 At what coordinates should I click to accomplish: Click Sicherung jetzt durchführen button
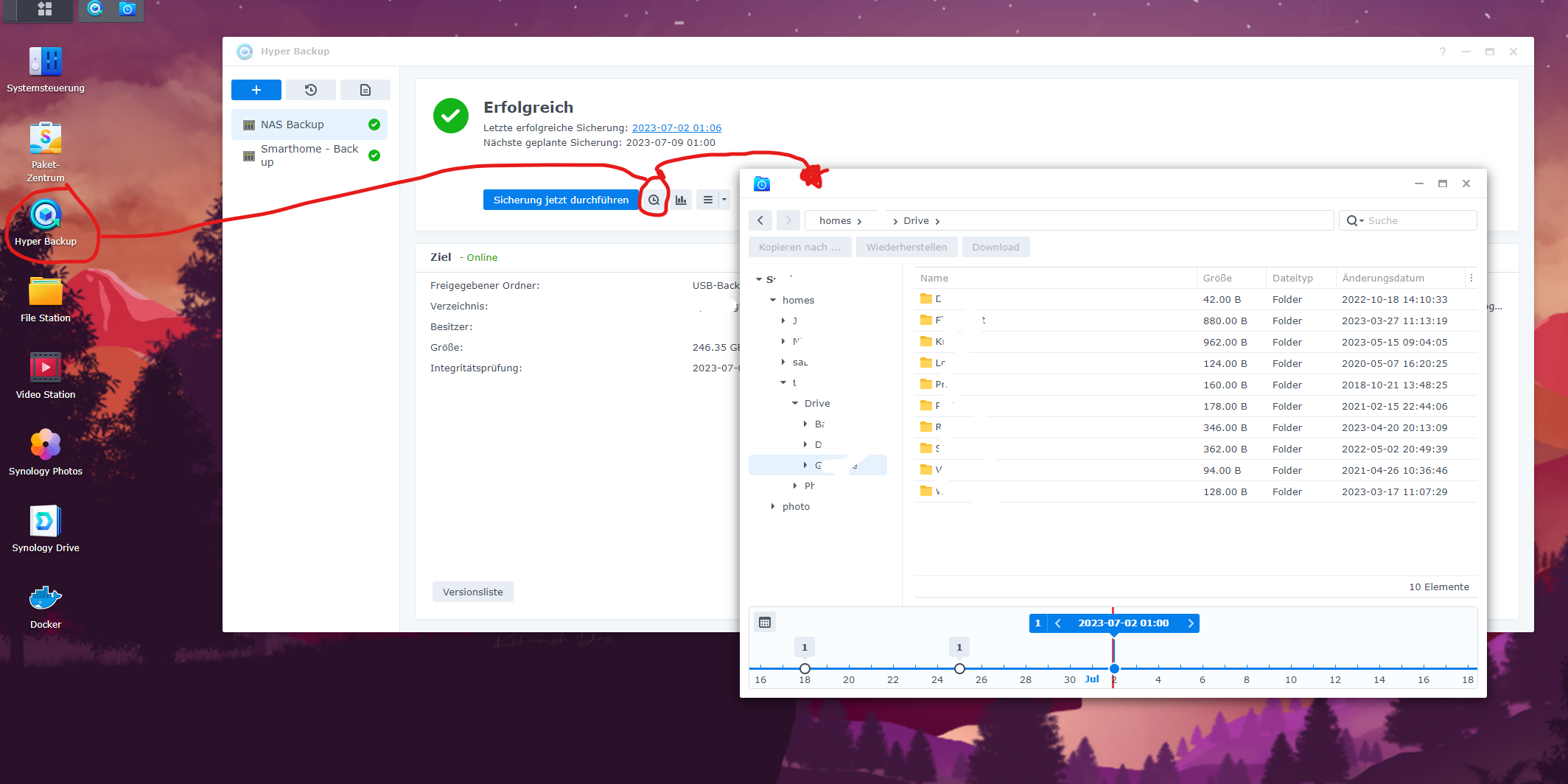point(561,200)
